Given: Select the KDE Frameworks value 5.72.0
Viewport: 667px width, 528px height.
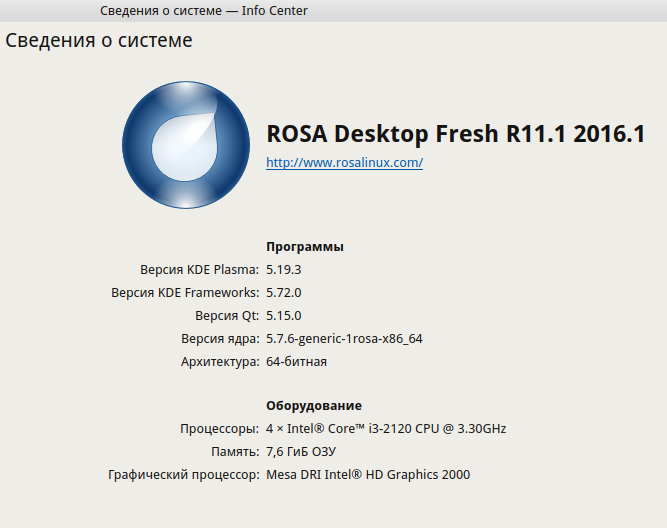Looking at the screenshot, I should [x=284, y=293].
